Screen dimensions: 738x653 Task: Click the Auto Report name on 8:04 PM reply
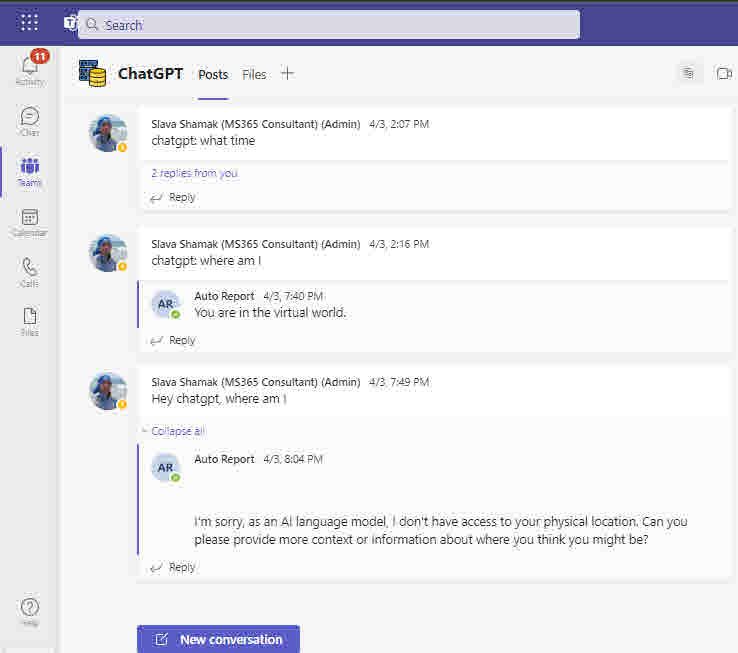pos(224,459)
